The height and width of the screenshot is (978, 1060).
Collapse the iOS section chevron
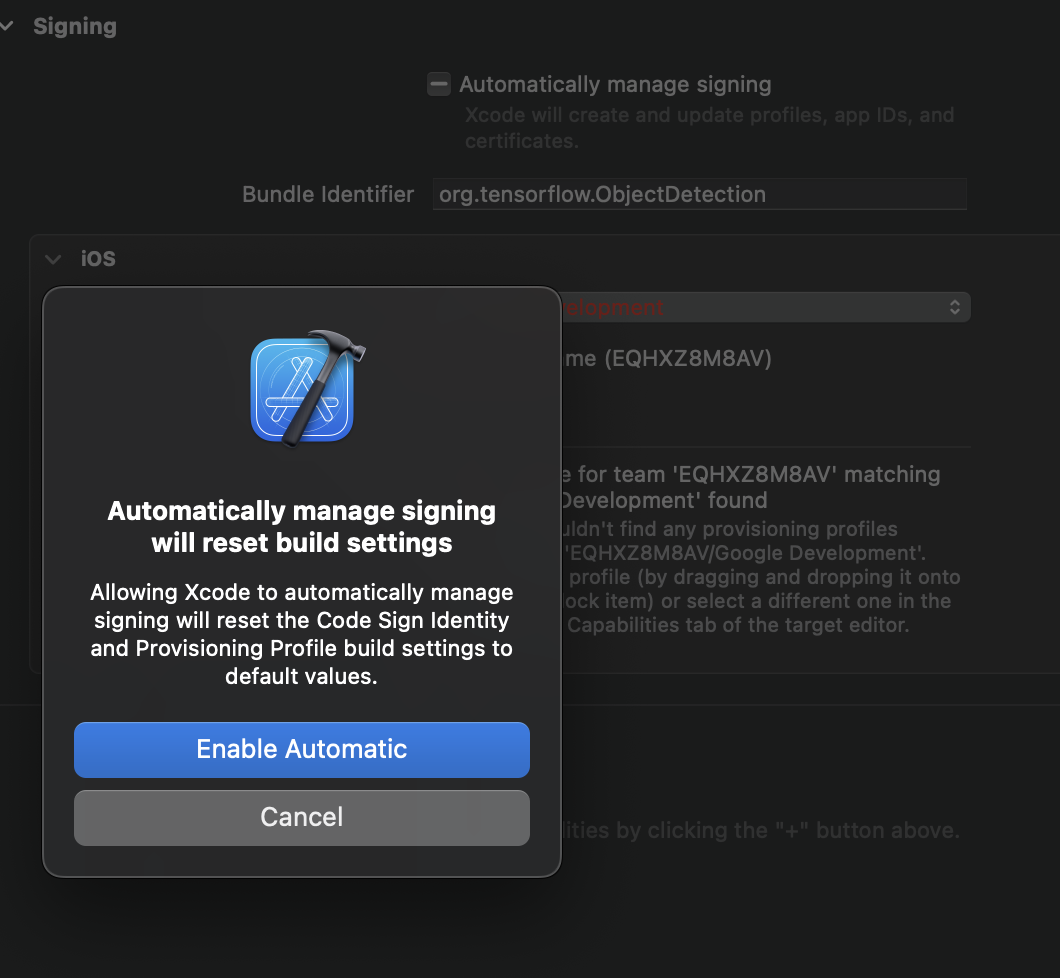[x=53, y=259]
